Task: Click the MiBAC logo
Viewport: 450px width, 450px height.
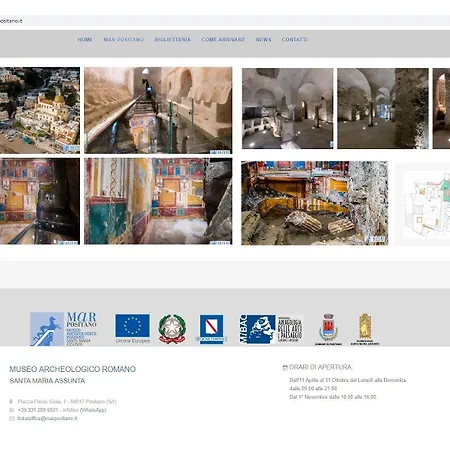Action: coord(258,329)
